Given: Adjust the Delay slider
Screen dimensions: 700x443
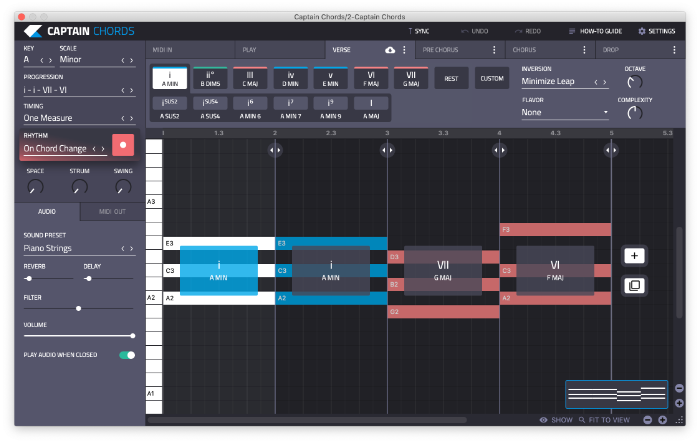Looking at the screenshot, I should point(108,279).
